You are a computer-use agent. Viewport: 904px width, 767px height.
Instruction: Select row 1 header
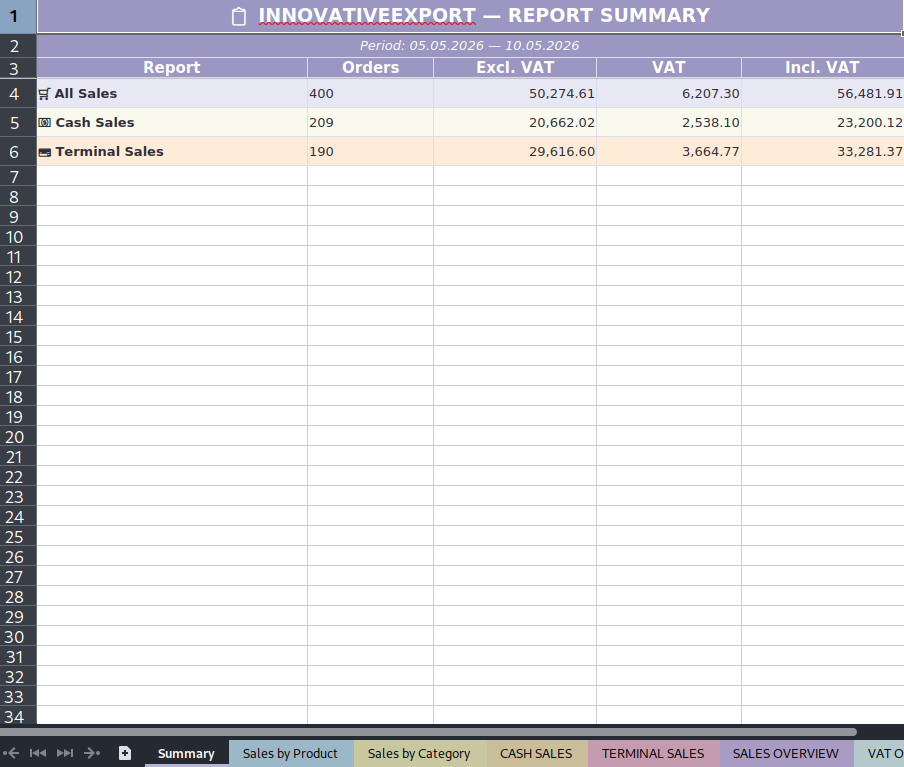click(x=18, y=16)
